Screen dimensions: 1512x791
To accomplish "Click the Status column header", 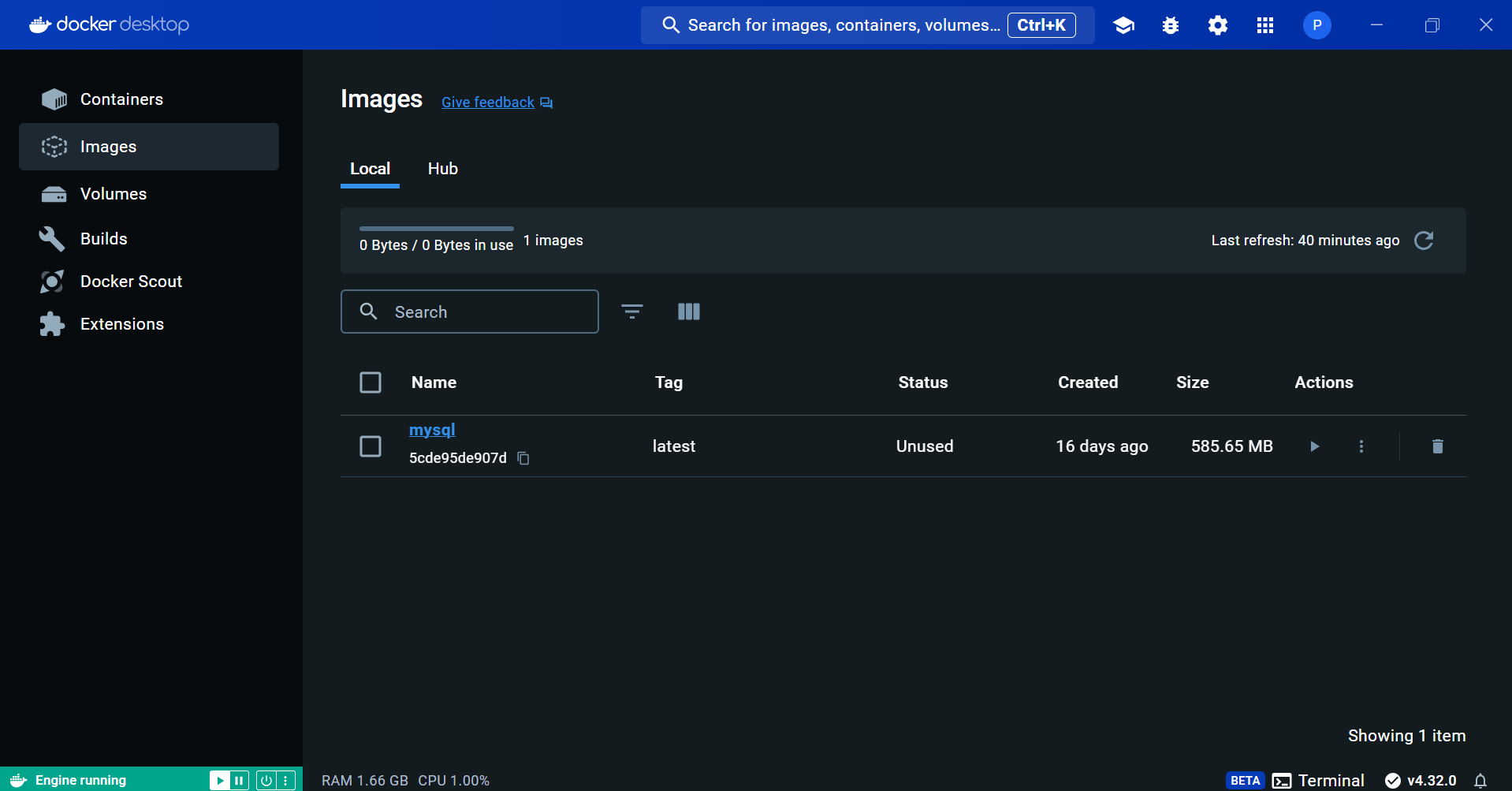I will coord(923,382).
